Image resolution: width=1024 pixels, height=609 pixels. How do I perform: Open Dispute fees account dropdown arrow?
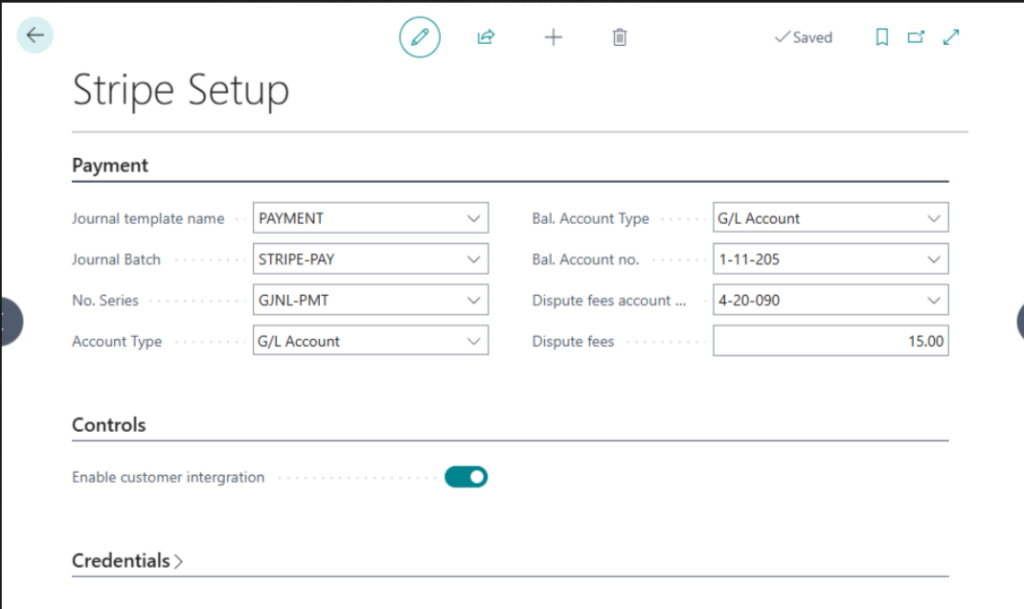point(934,300)
